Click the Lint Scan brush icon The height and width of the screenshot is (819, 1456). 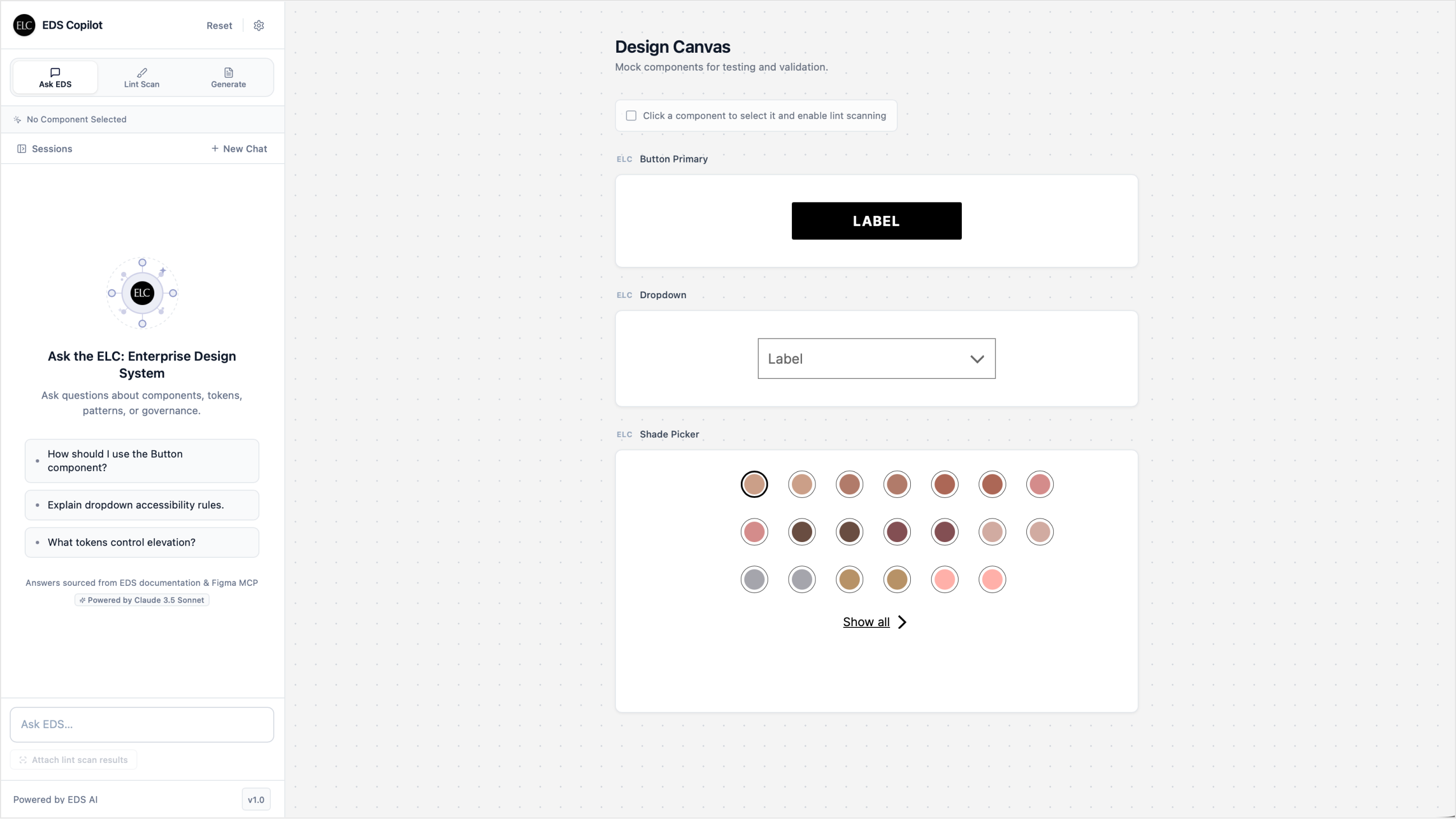click(x=142, y=72)
